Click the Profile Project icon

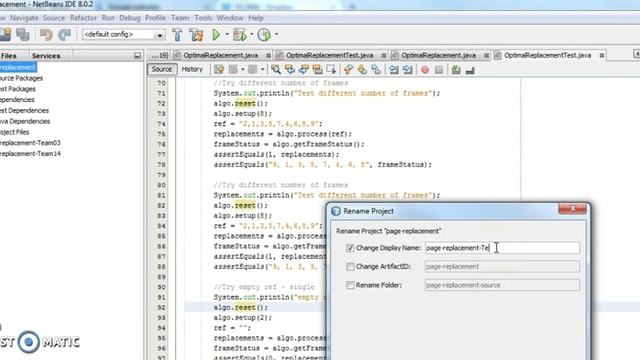264,35
